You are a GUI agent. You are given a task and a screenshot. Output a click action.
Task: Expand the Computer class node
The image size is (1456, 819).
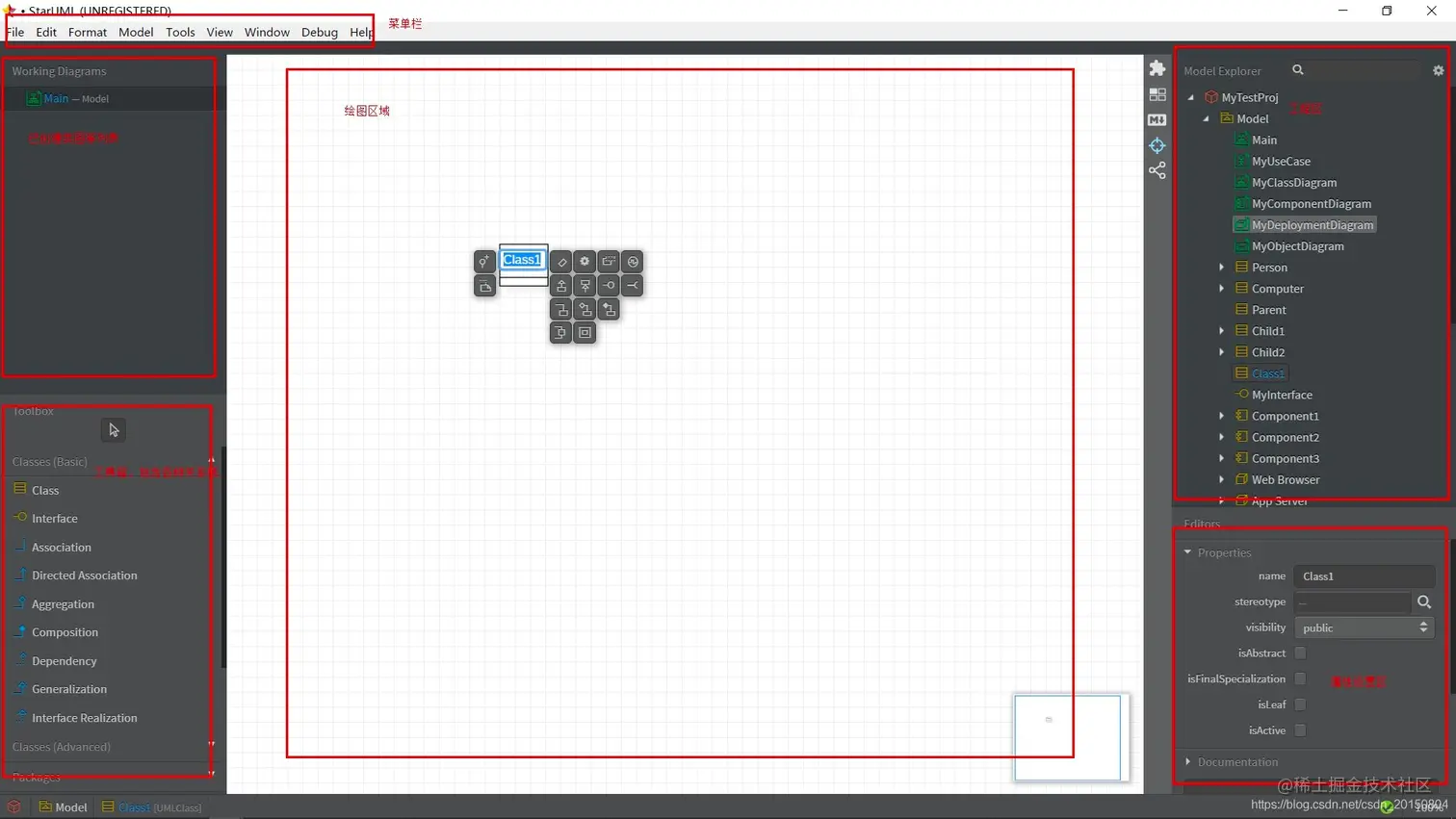[1222, 289]
